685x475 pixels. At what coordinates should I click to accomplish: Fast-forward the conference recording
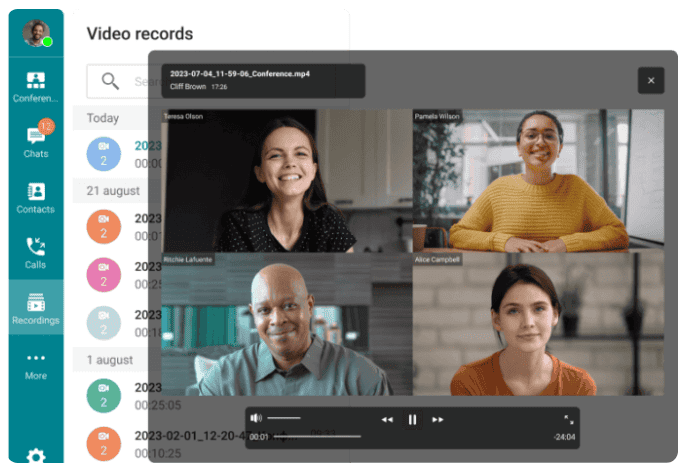pyautogui.click(x=437, y=419)
